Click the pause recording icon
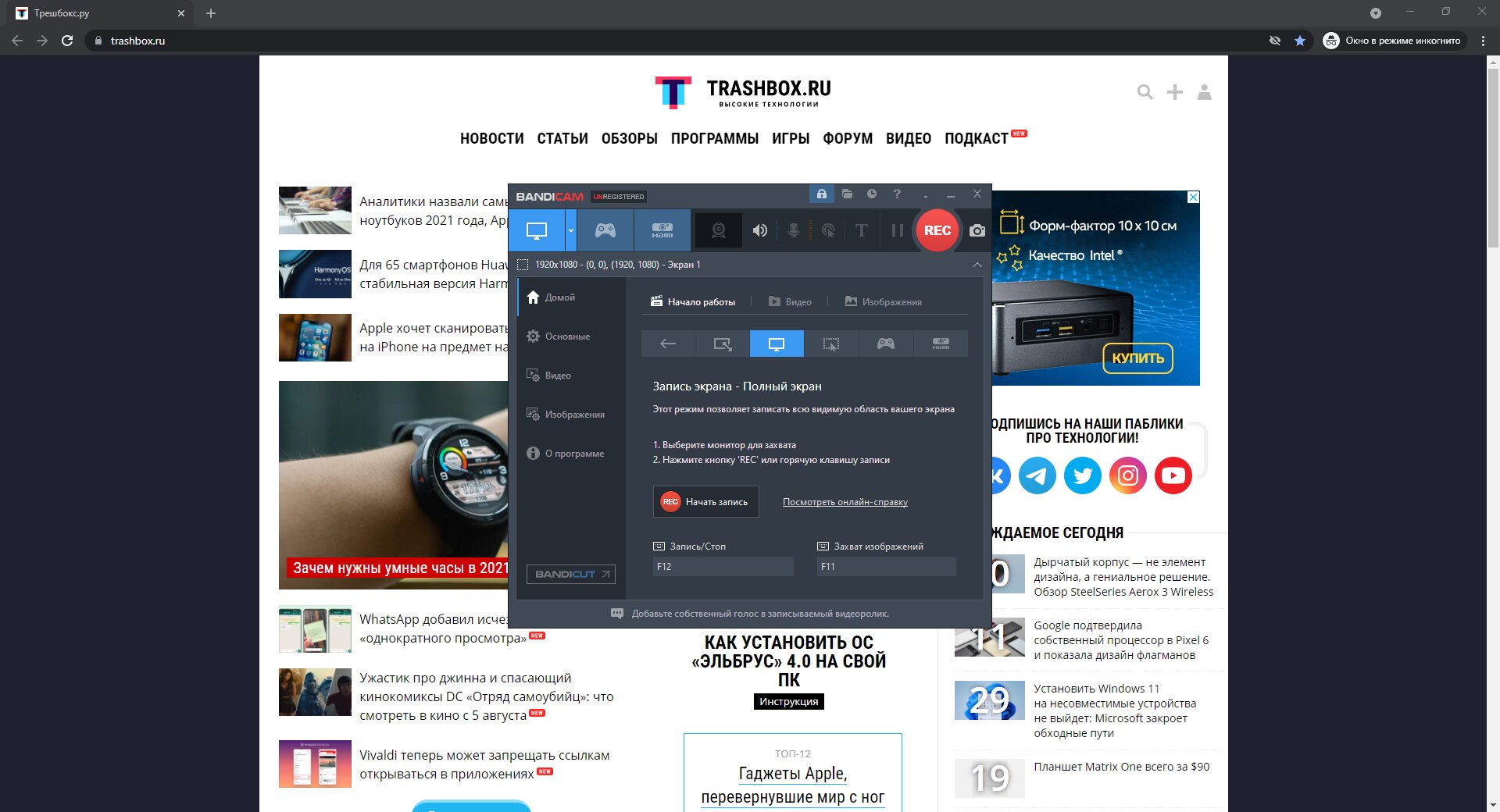 898,230
